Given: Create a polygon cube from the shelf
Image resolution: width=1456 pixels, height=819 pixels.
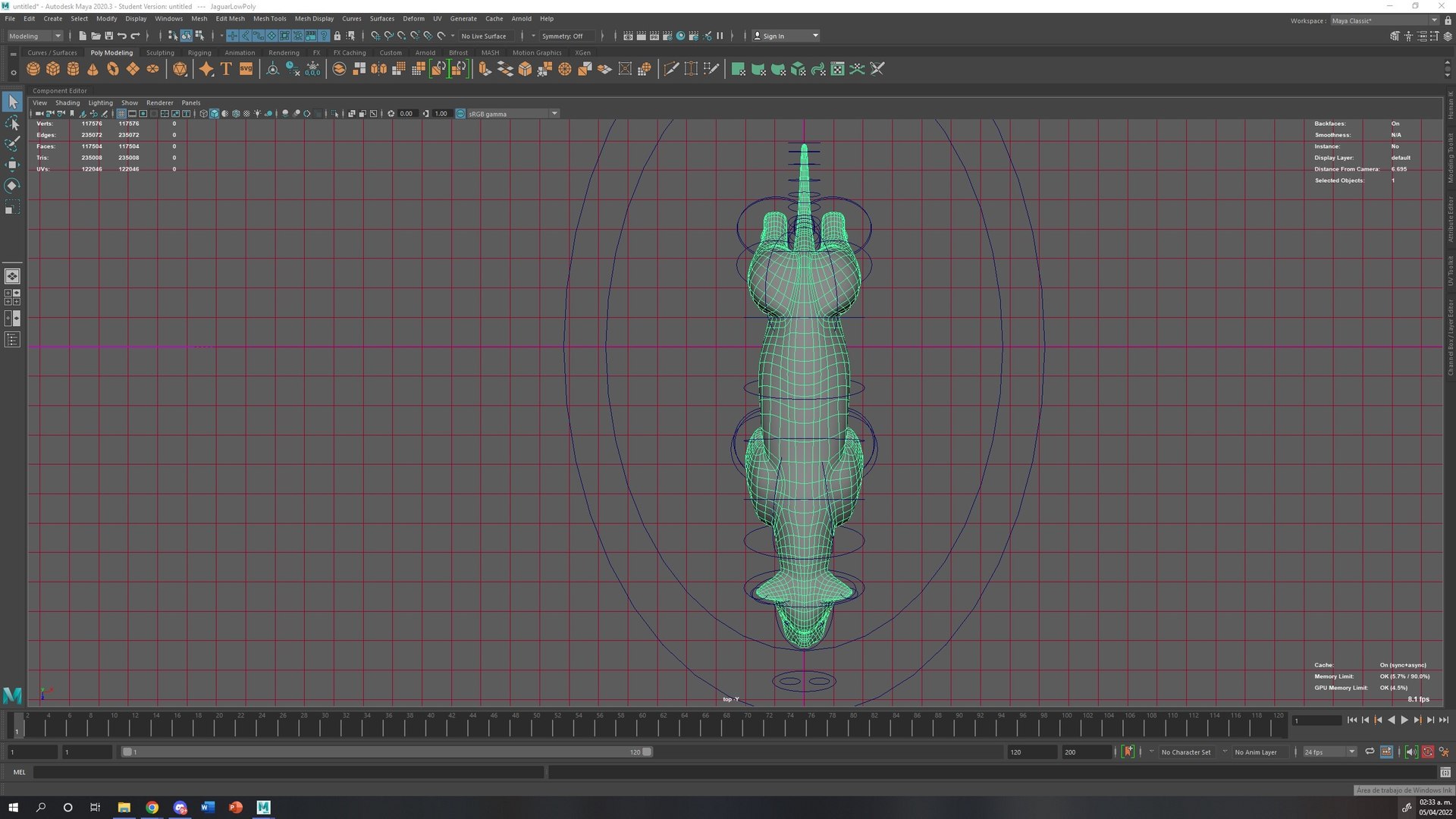Looking at the screenshot, I should click(53, 69).
